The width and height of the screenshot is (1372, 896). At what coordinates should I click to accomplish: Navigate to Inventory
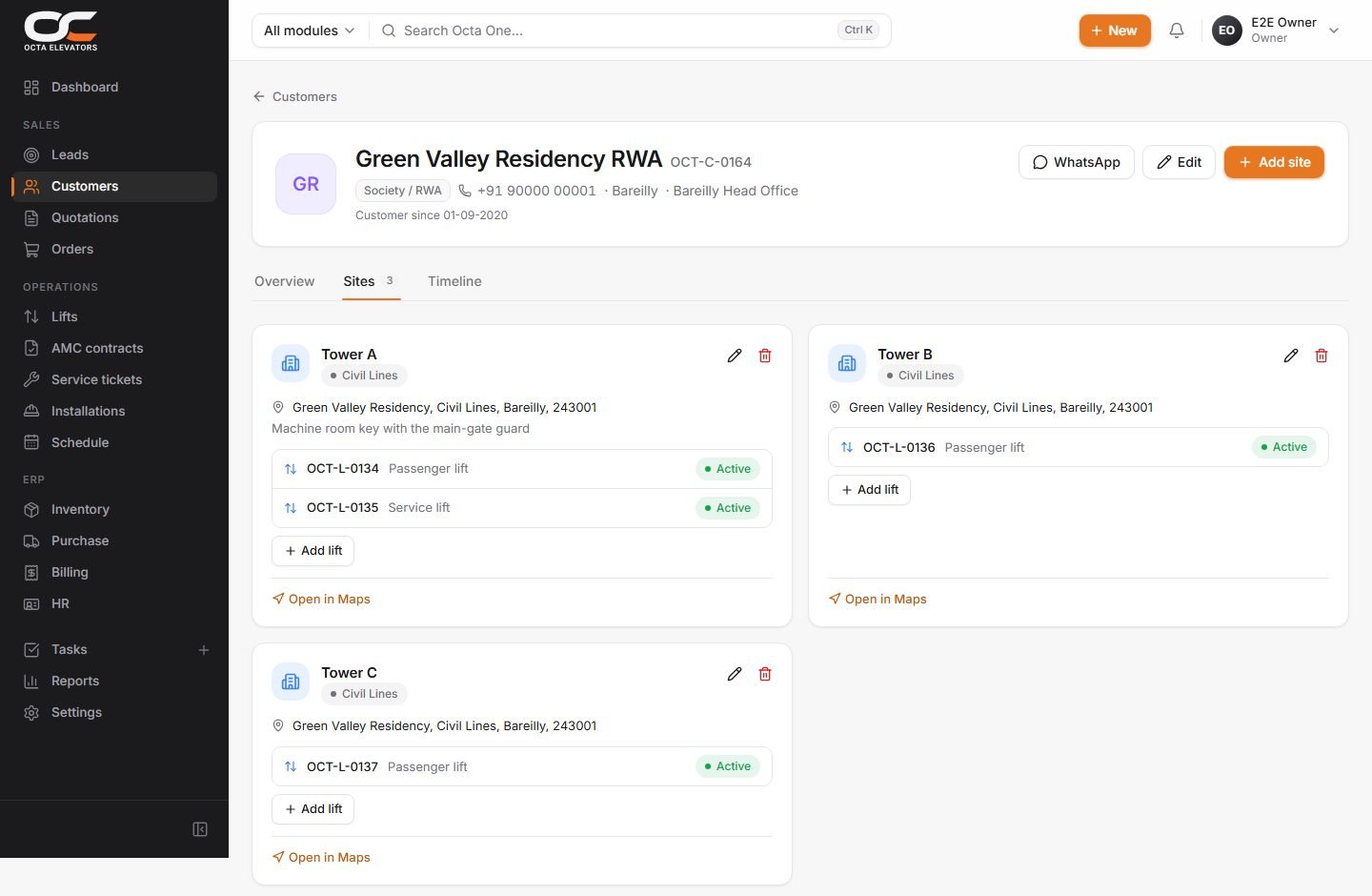pyautogui.click(x=114, y=510)
